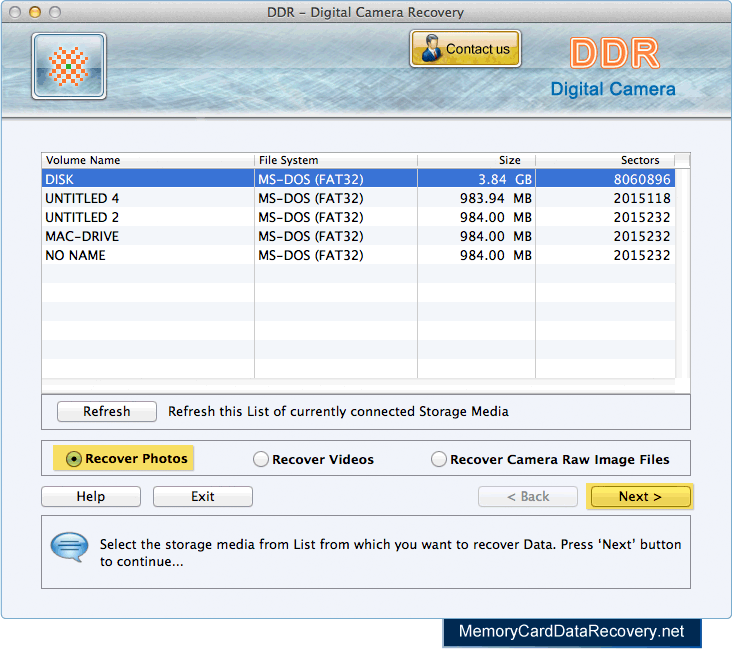The height and width of the screenshot is (649, 732).
Task: Click the blue speech bubble hint icon
Action: tap(69, 547)
